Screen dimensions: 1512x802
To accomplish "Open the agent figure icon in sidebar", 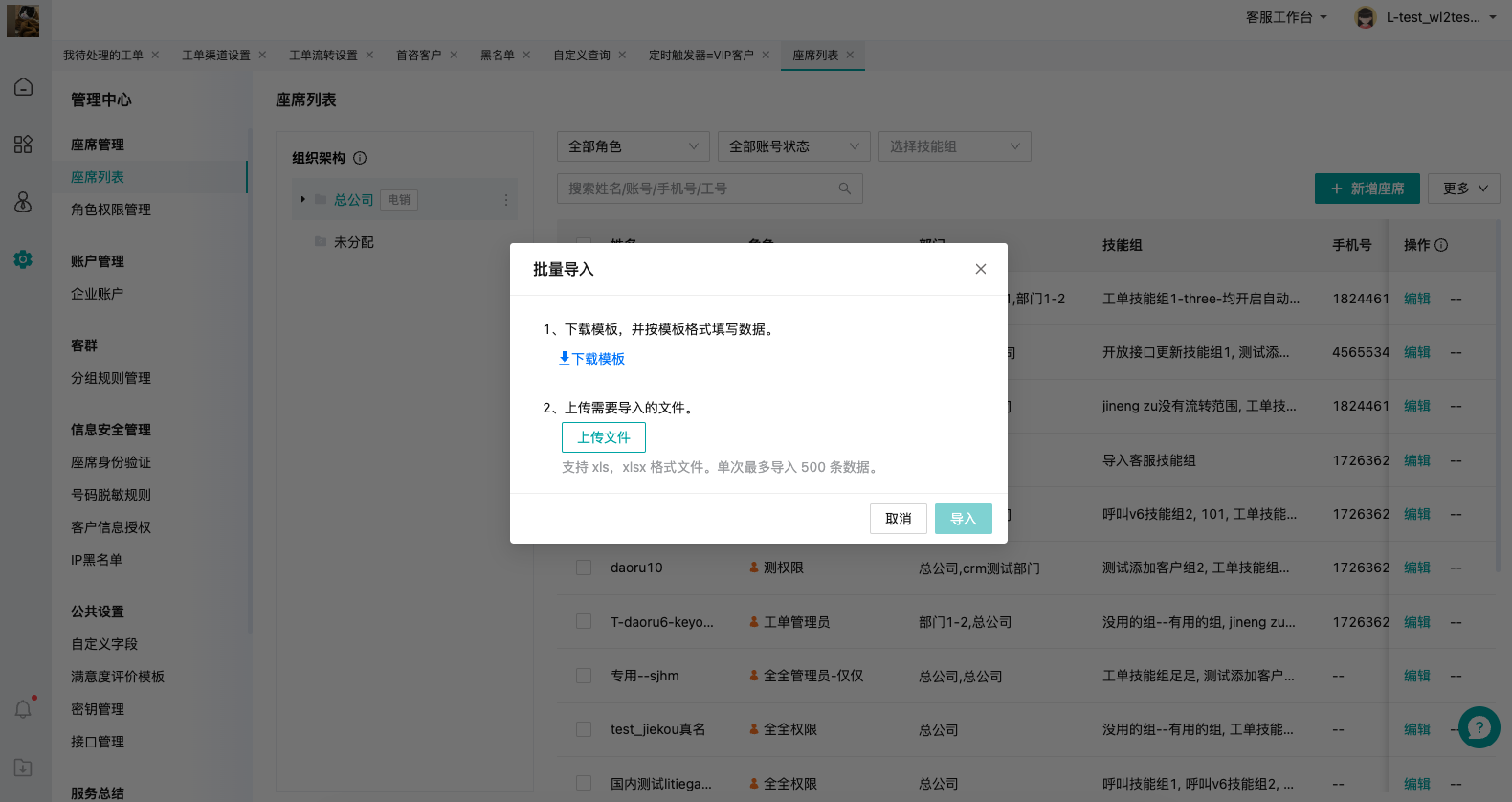I will (23, 202).
